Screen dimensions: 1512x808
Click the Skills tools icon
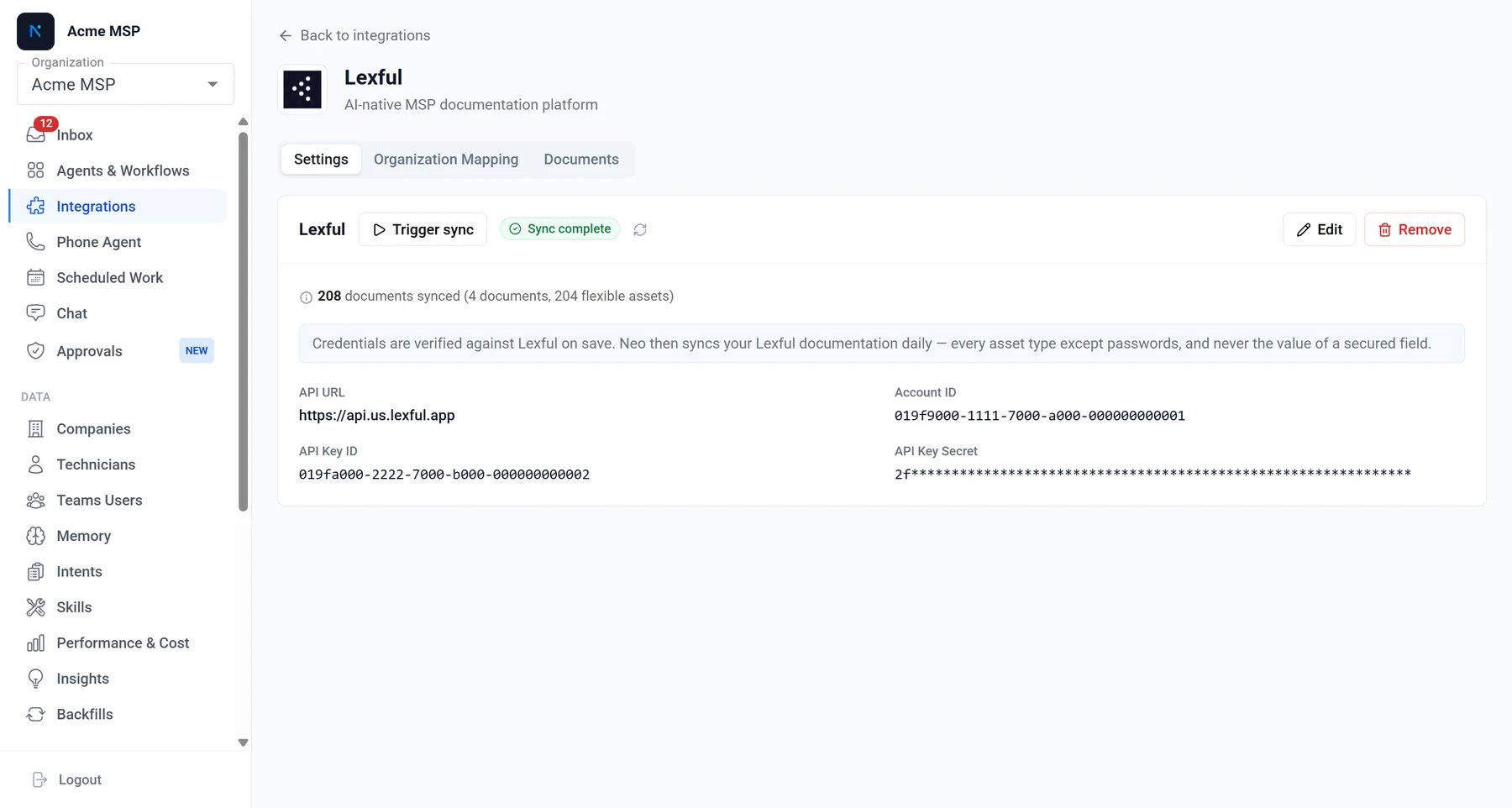point(35,607)
